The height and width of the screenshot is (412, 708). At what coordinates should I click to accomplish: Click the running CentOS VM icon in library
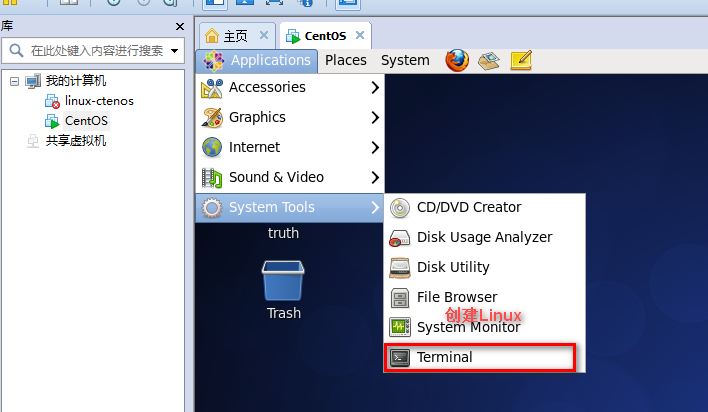52,121
